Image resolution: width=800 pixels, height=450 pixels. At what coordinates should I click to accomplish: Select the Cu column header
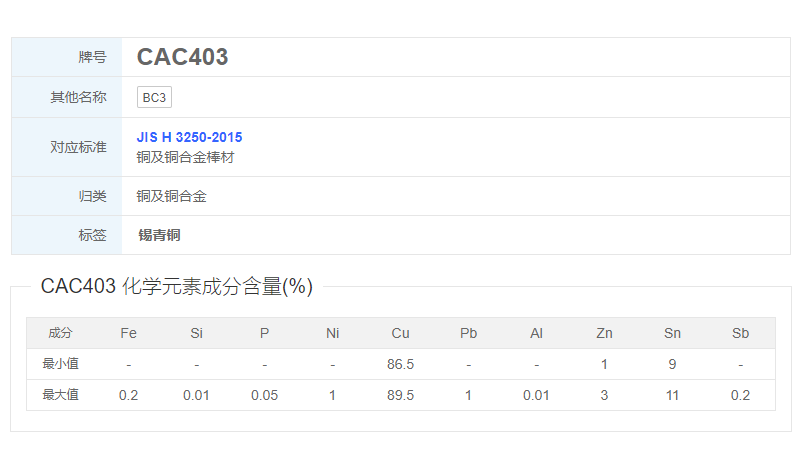[400, 333]
